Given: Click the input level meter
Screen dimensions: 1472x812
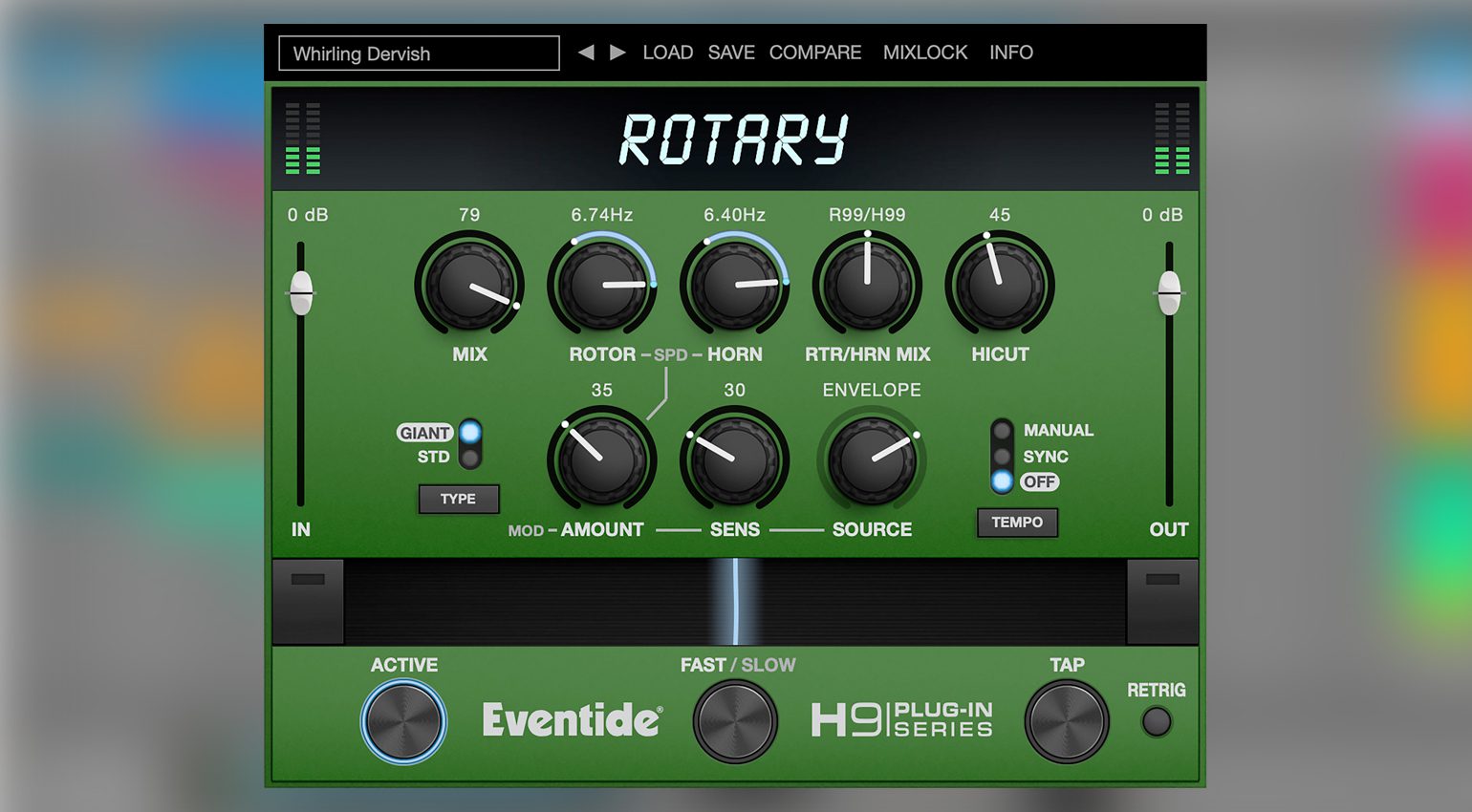Looking at the screenshot, I should (x=303, y=139).
